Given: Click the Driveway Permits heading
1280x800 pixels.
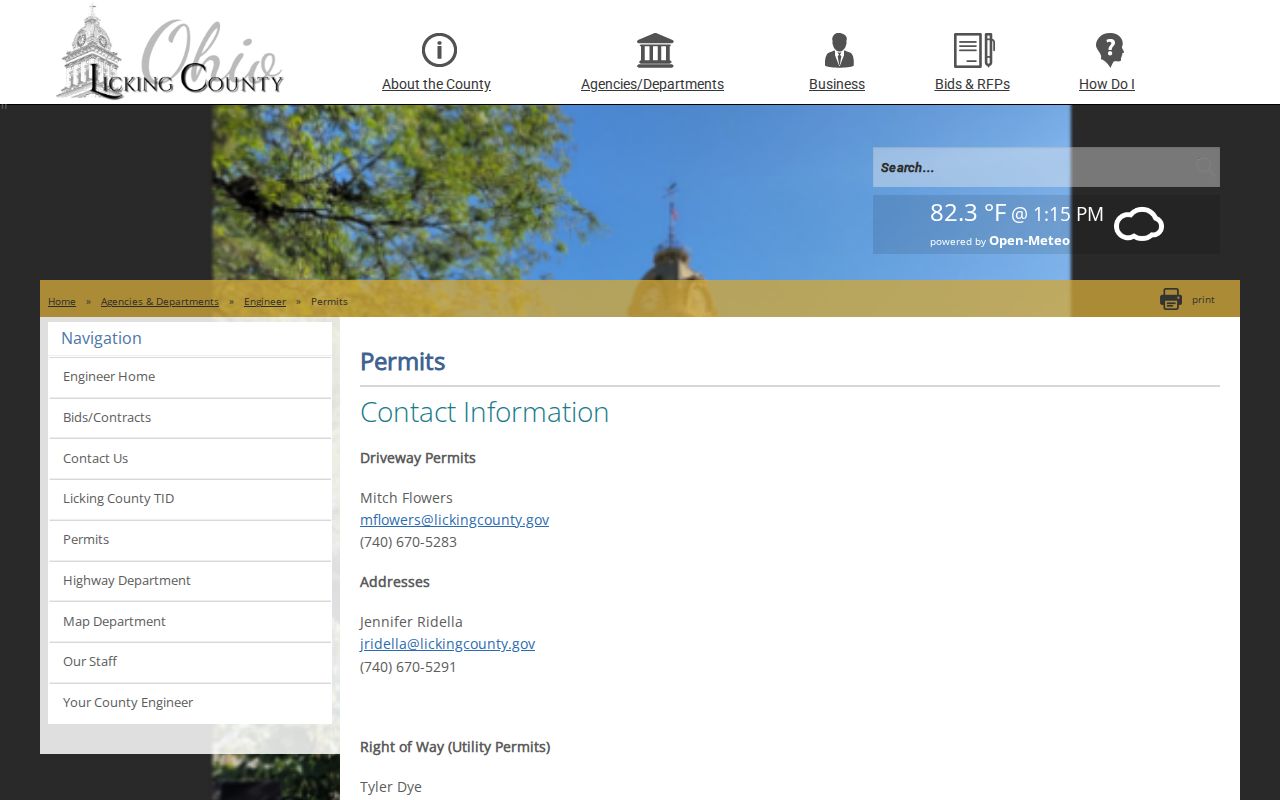Looking at the screenshot, I should click(418, 458).
